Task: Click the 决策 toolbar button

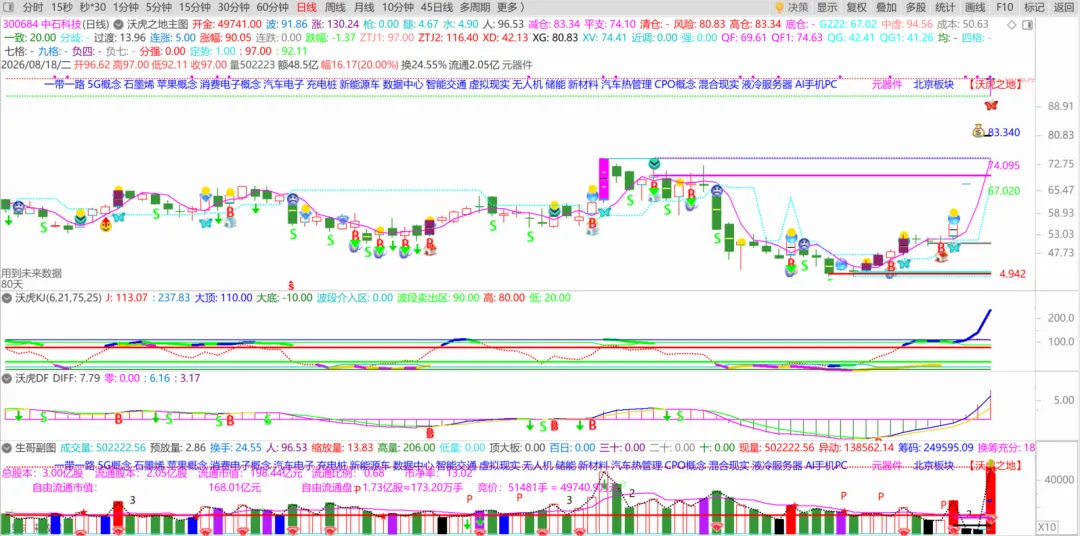Action: pyautogui.click(x=798, y=8)
